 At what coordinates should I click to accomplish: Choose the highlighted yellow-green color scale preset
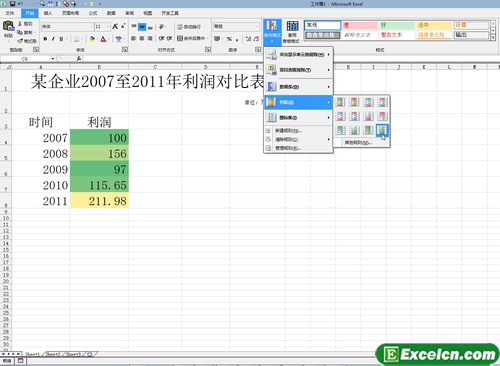(x=382, y=130)
